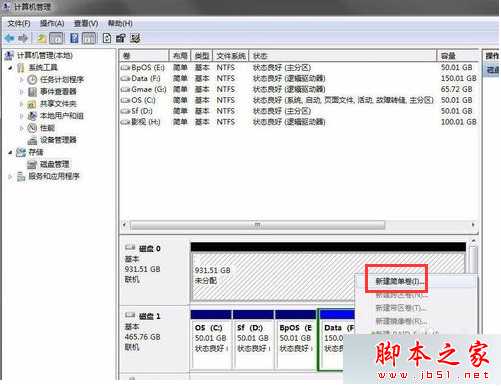
Task: Click the 性能 monitor icon
Action: tap(32, 128)
